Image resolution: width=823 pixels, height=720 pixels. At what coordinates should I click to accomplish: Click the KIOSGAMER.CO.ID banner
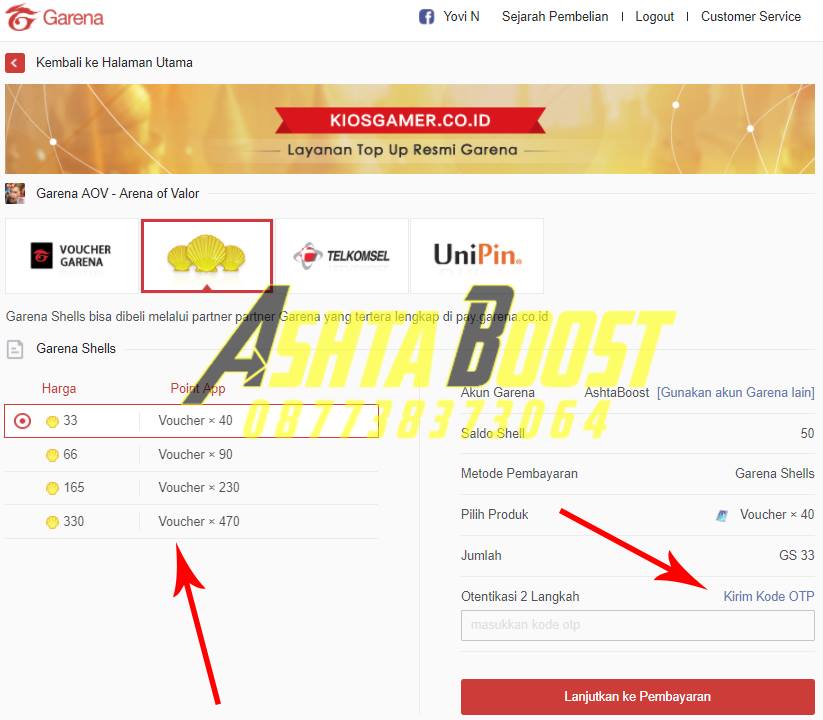pos(410,129)
